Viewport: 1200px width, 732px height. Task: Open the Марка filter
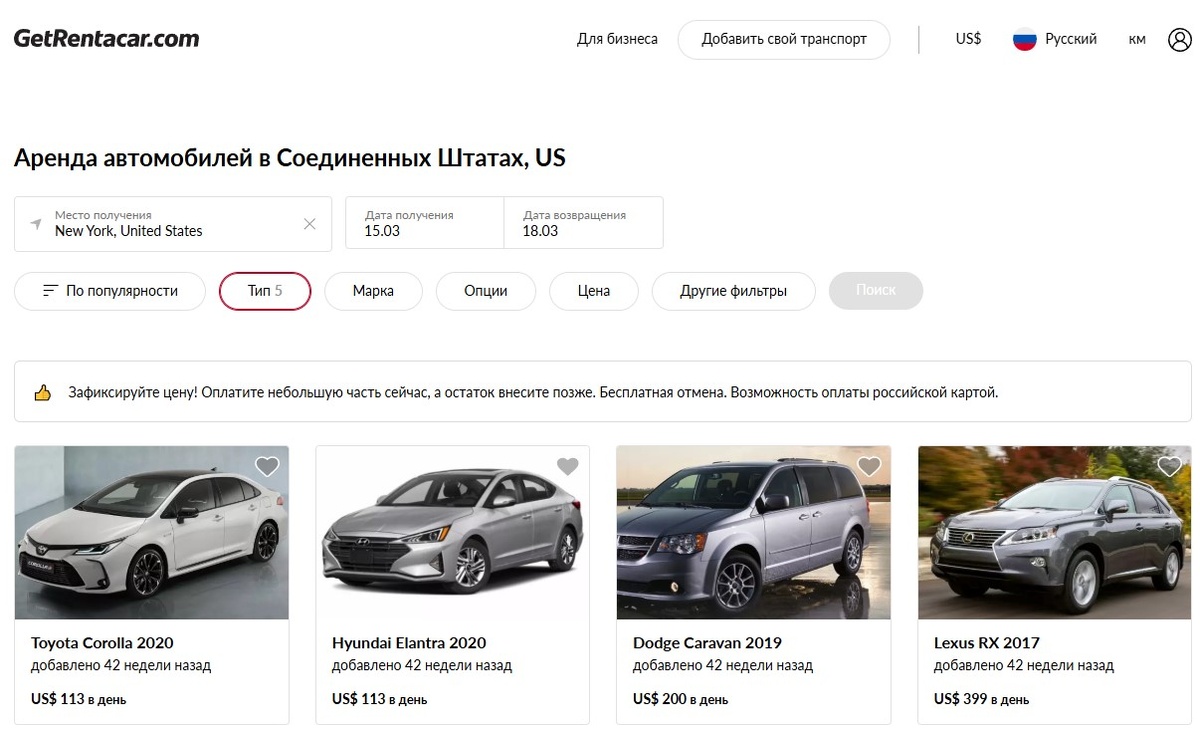pyautogui.click(x=373, y=291)
